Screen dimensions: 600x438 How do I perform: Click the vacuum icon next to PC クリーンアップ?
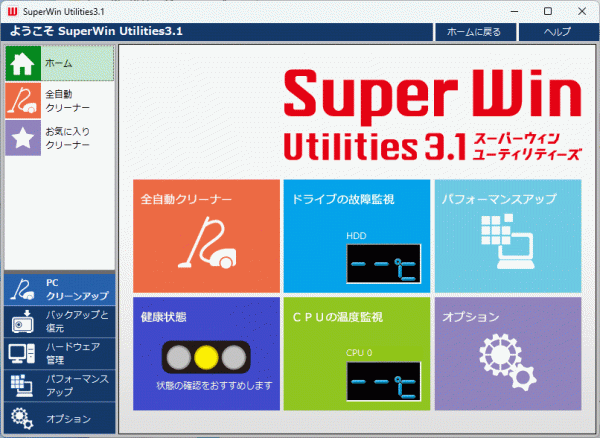pos(22,289)
